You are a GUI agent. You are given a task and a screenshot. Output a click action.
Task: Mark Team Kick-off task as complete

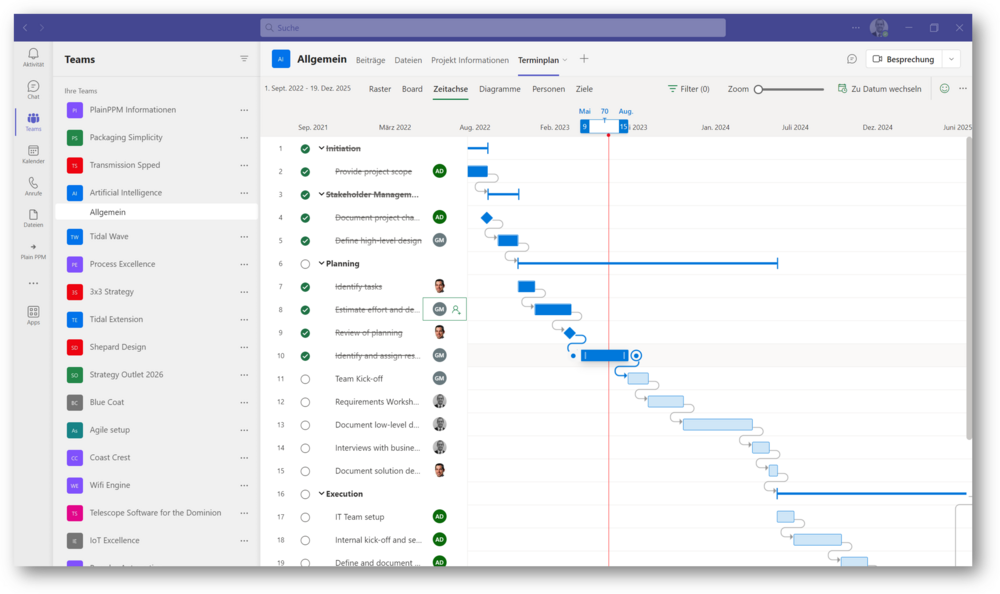point(305,379)
